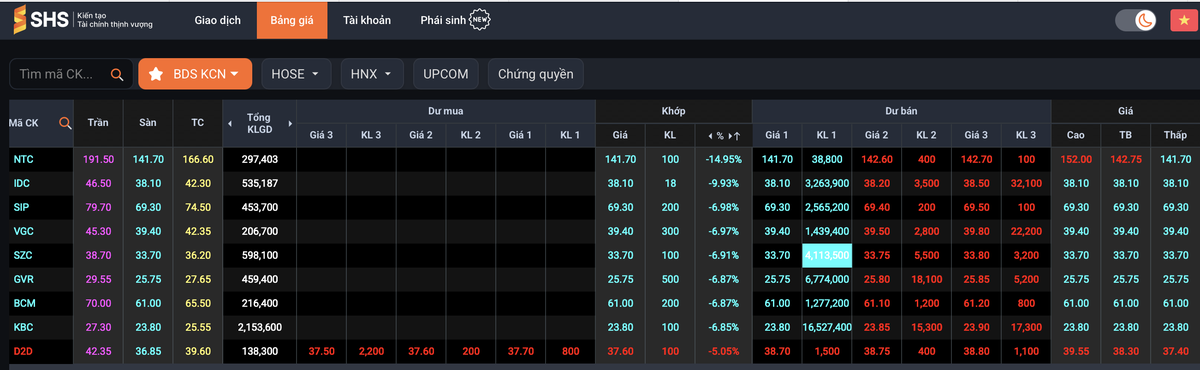The image size is (1200, 370).
Task: Open the Giao dịch tab
Action: click(217, 20)
